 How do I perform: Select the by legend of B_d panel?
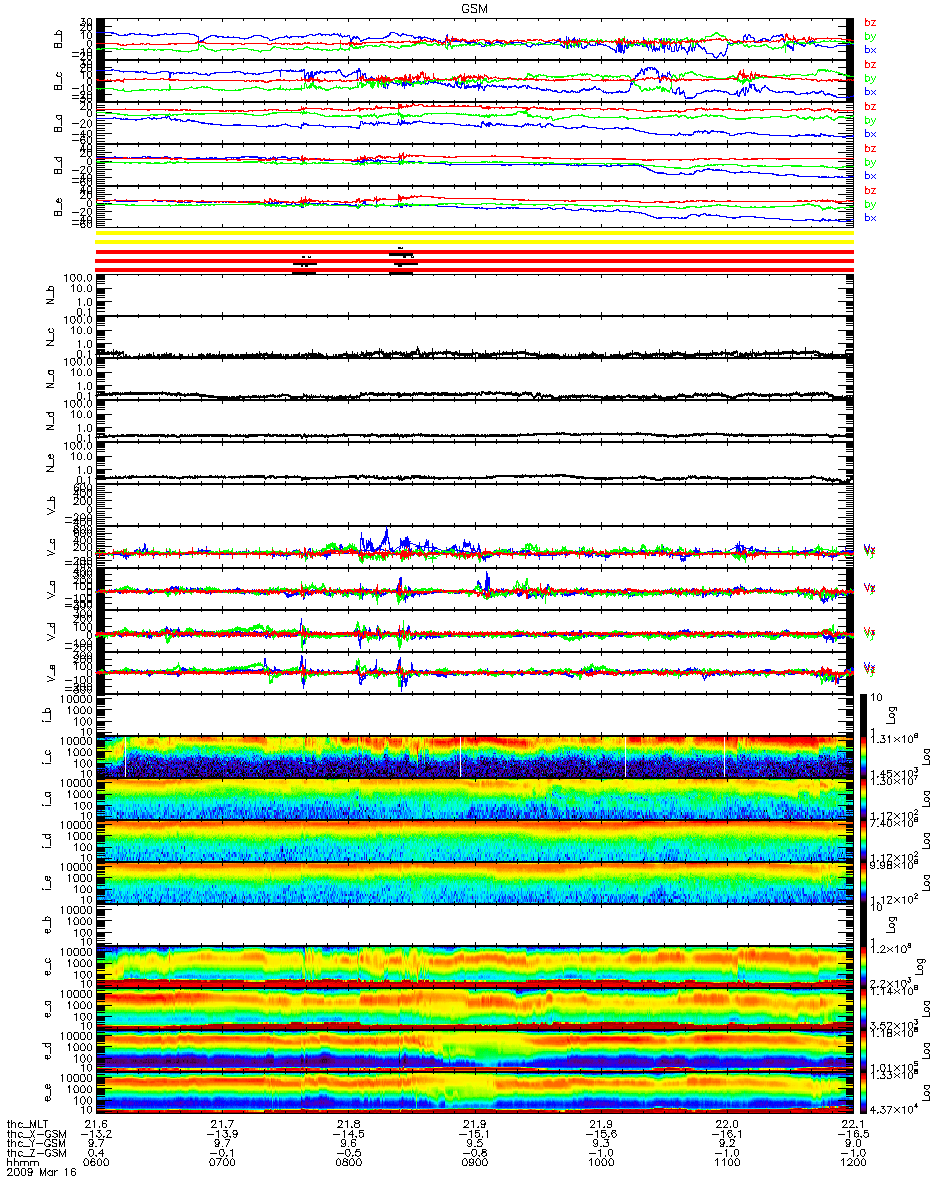point(869,162)
